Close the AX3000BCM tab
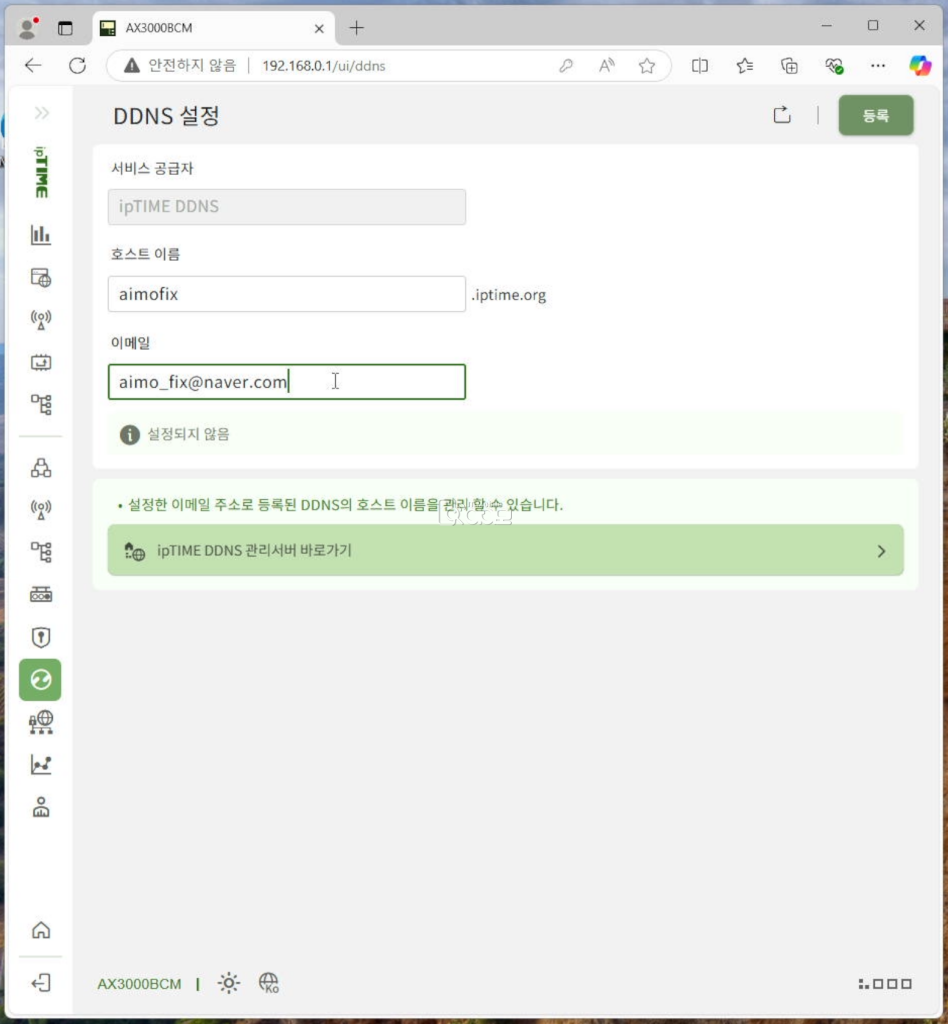Viewport: 948px width, 1024px height. click(319, 29)
